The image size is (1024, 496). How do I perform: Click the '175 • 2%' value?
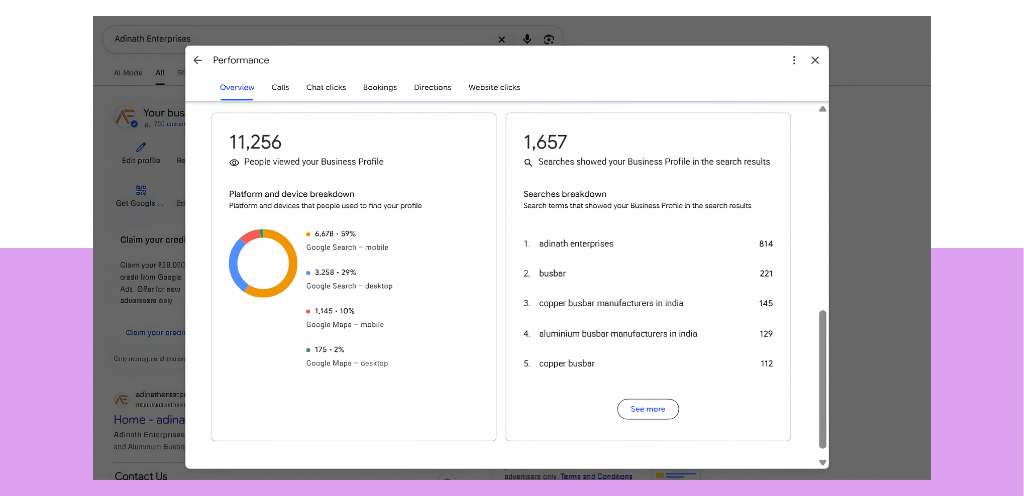[330, 350]
